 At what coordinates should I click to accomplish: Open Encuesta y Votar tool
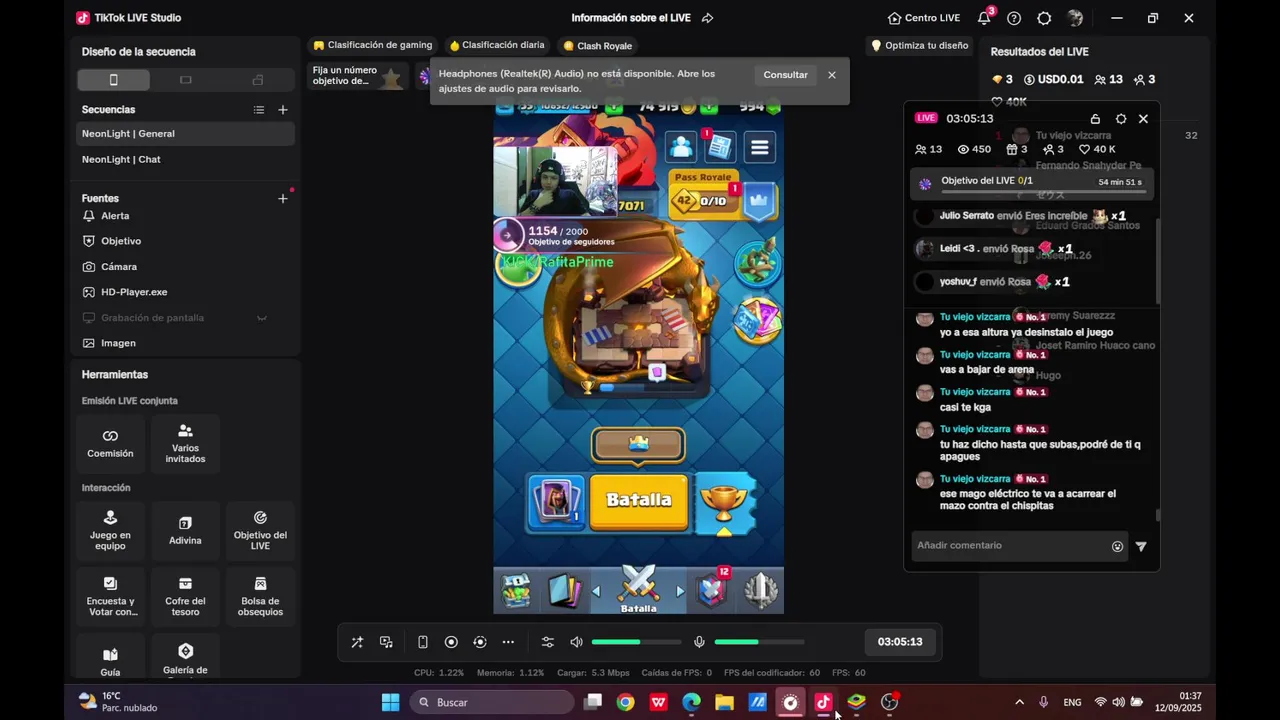(110, 596)
